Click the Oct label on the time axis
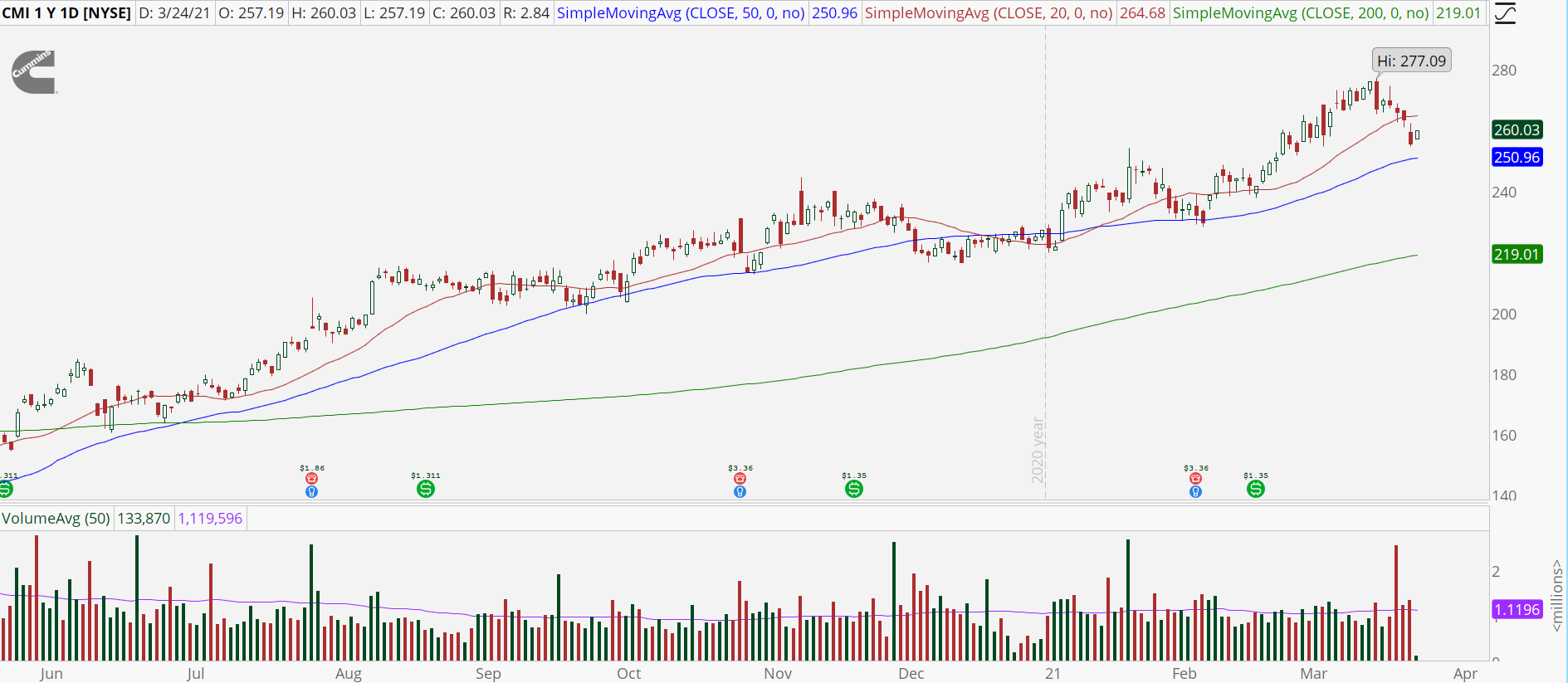Viewport: 1568px width, 683px height. 629,673
